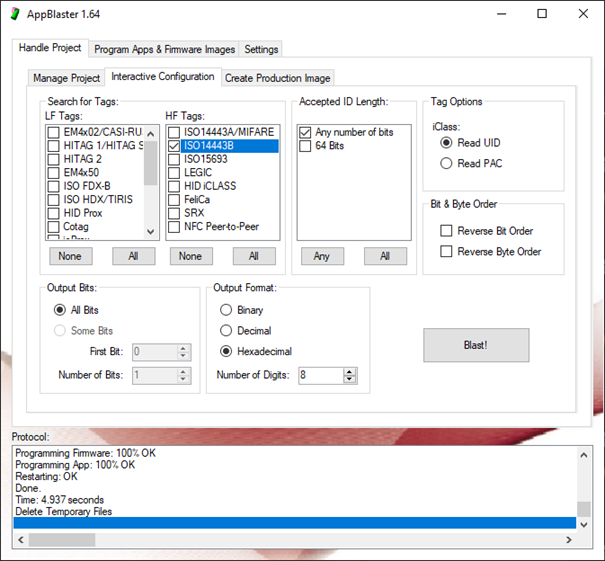Select 'Programming App: 100% OK' log line

(75, 465)
